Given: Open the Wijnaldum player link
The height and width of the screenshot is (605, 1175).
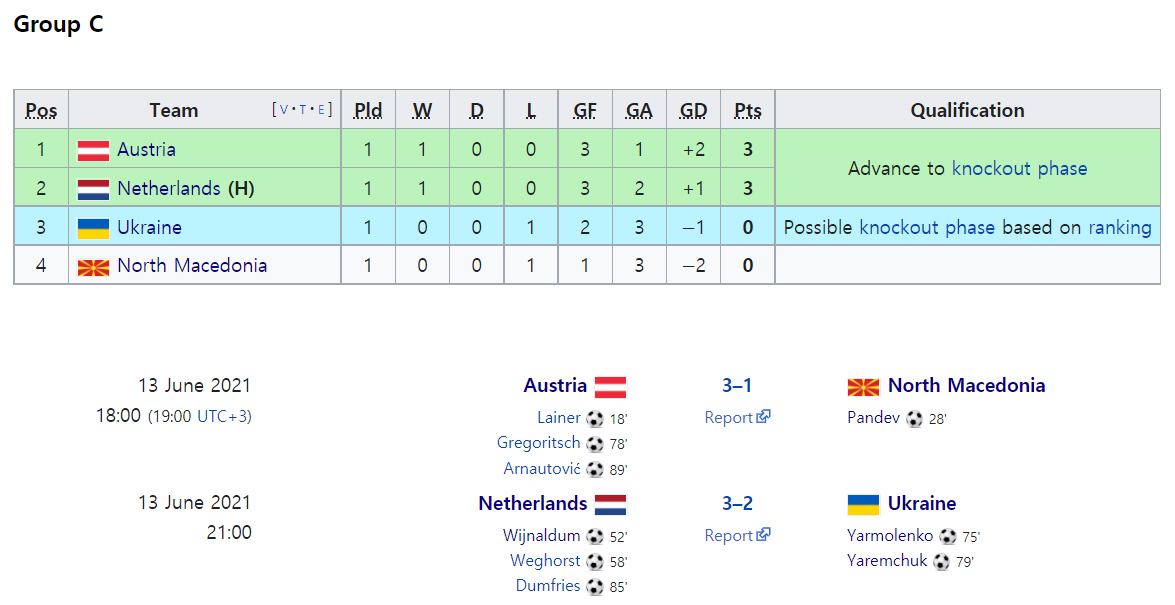Looking at the screenshot, I should (541, 535).
